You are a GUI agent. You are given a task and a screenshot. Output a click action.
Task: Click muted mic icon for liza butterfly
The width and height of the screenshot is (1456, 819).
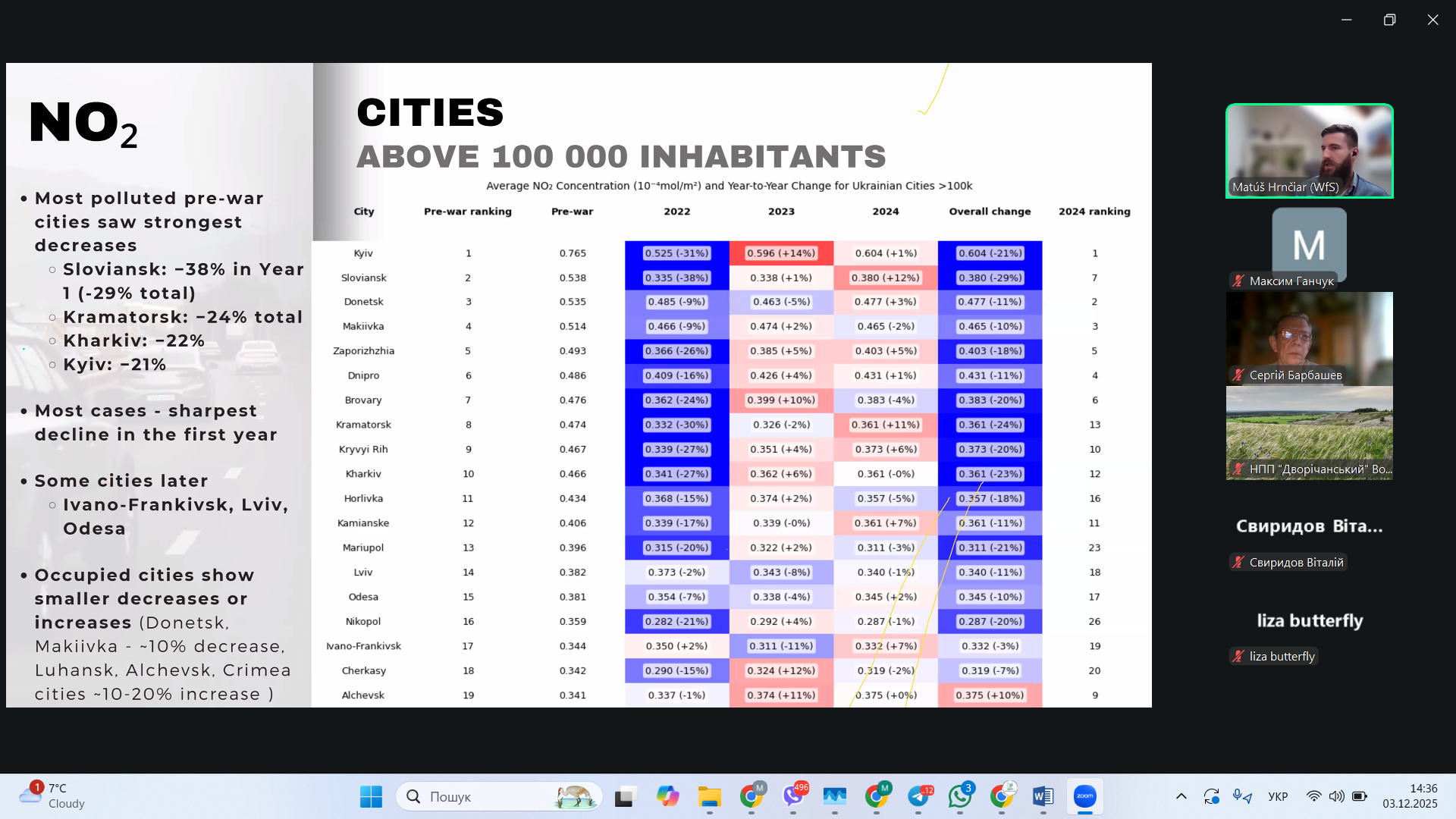pyautogui.click(x=1238, y=656)
